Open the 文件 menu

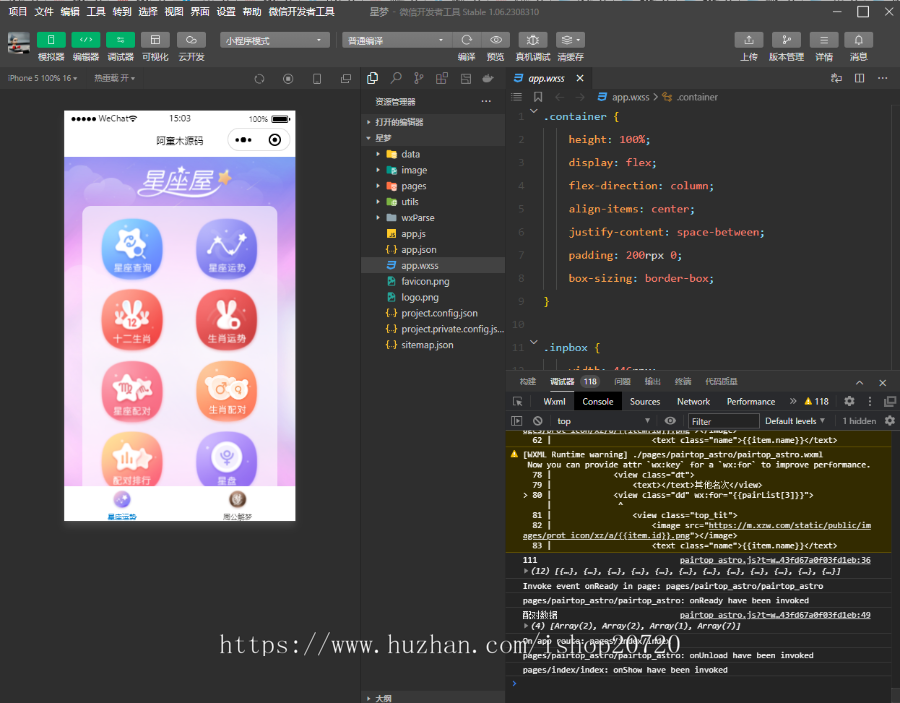coord(44,11)
